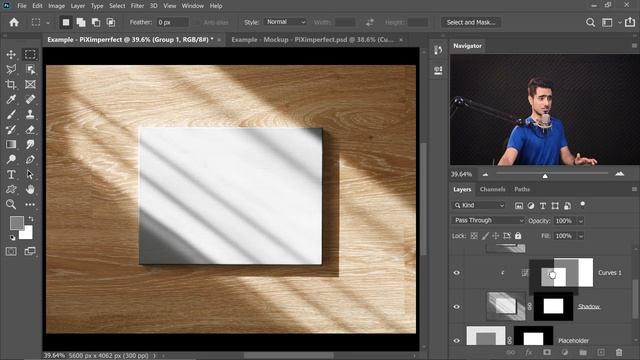Select the Dodge tool
Image resolution: width=640 pixels, height=360 pixels.
11,159
